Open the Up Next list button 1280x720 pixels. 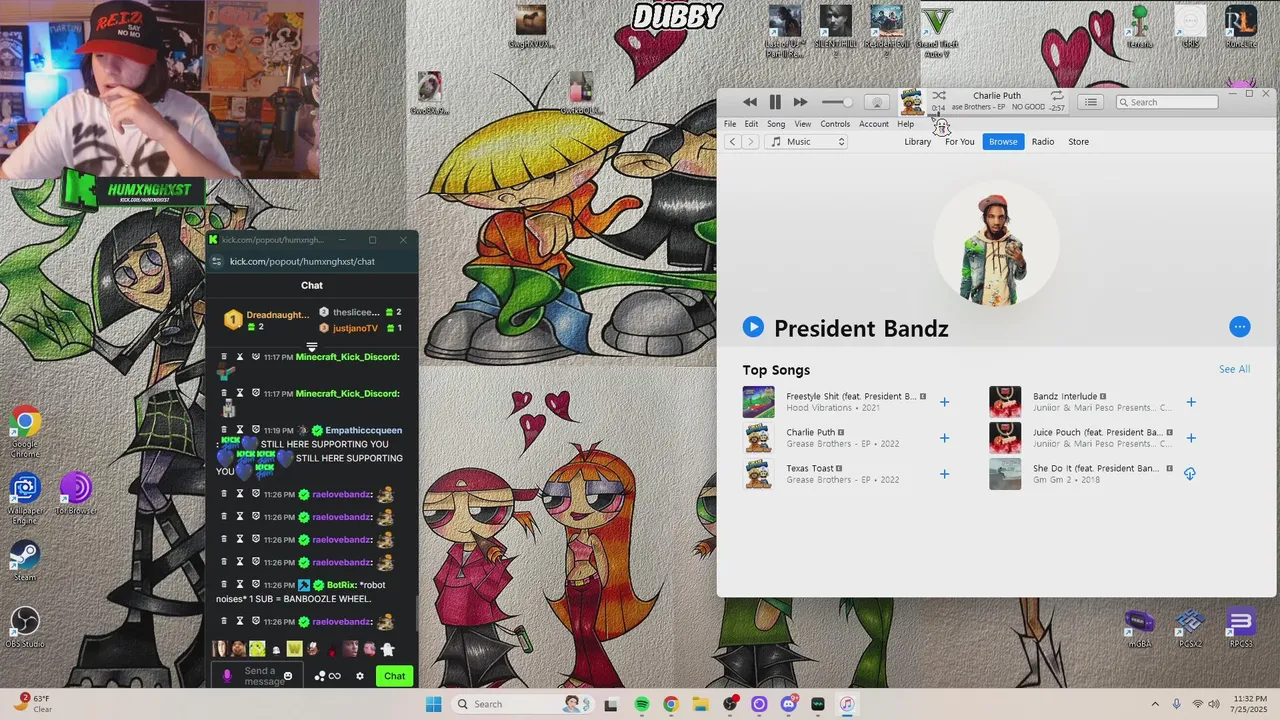pos(1091,102)
